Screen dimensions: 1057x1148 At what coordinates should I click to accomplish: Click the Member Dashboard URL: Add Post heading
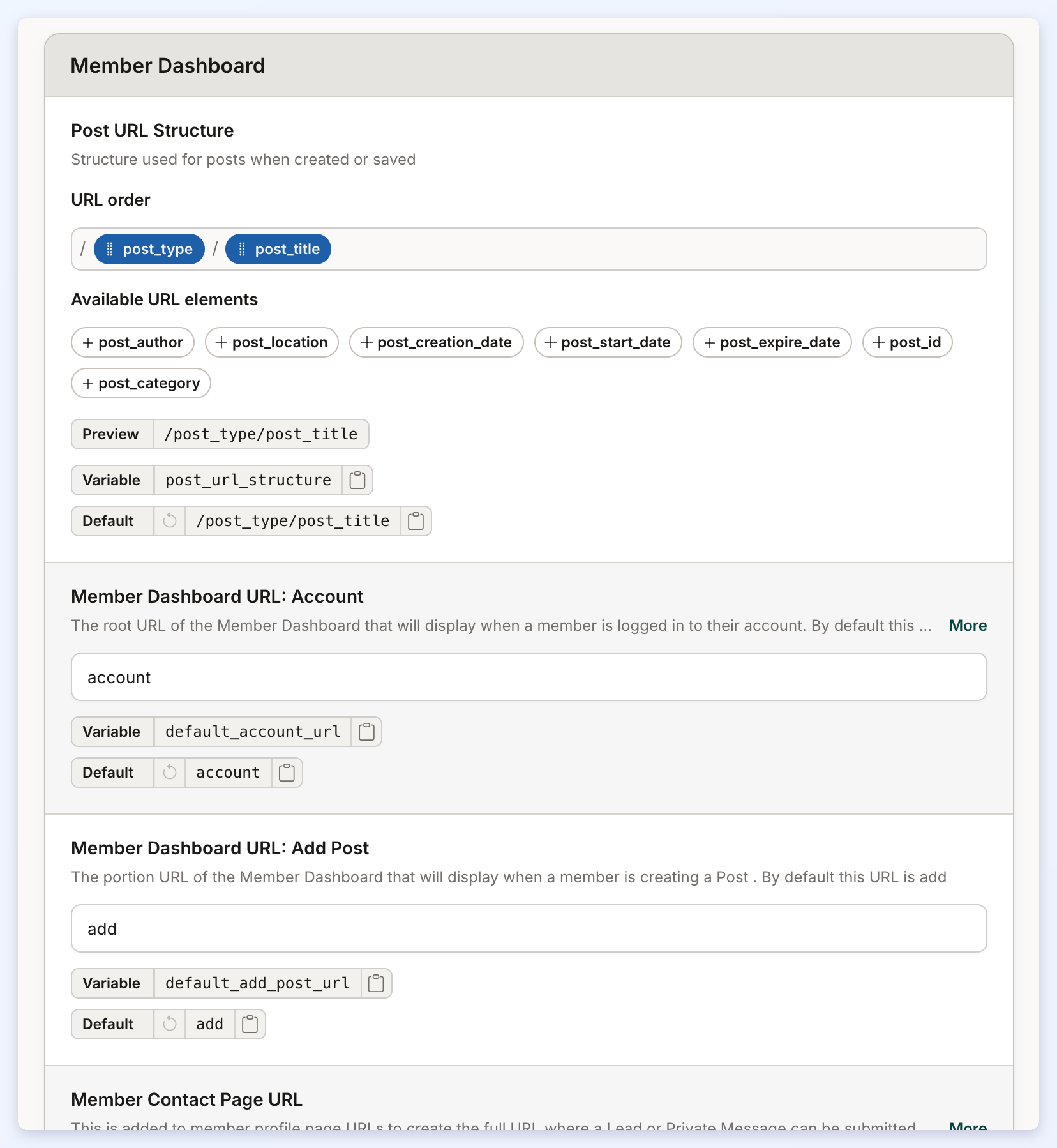220,848
